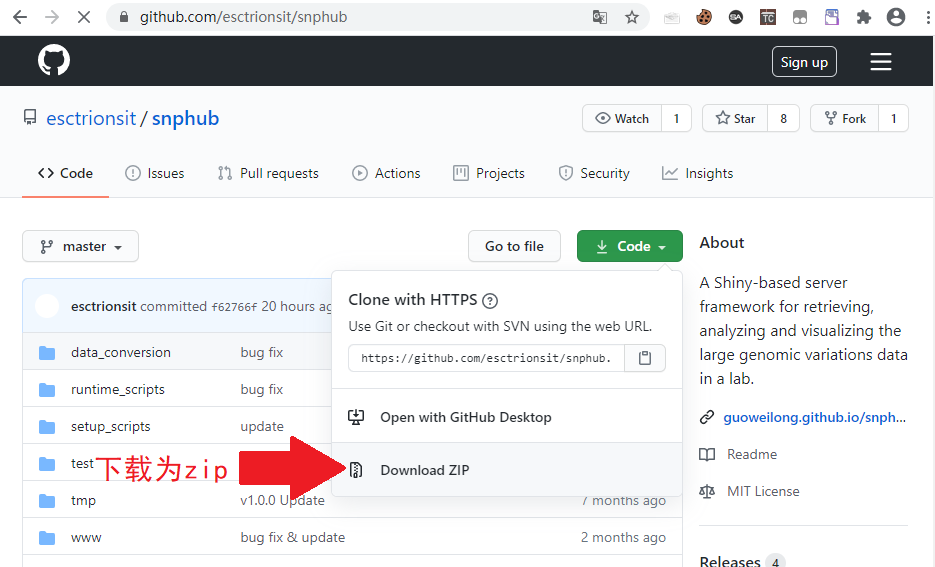The width and height of the screenshot is (935, 567).
Task: Click the cookie extension icon
Action: [x=704, y=18]
